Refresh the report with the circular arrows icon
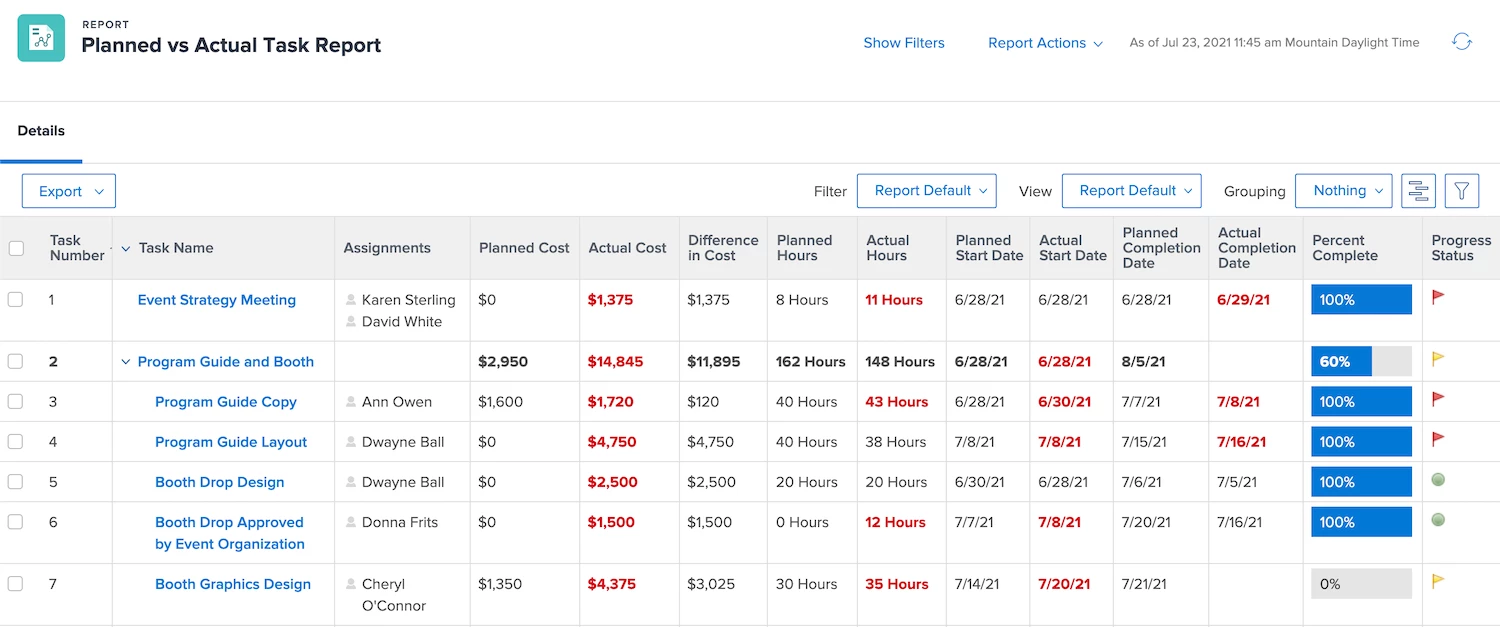Screen dimensions: 1500x627 pos(1462,42)
